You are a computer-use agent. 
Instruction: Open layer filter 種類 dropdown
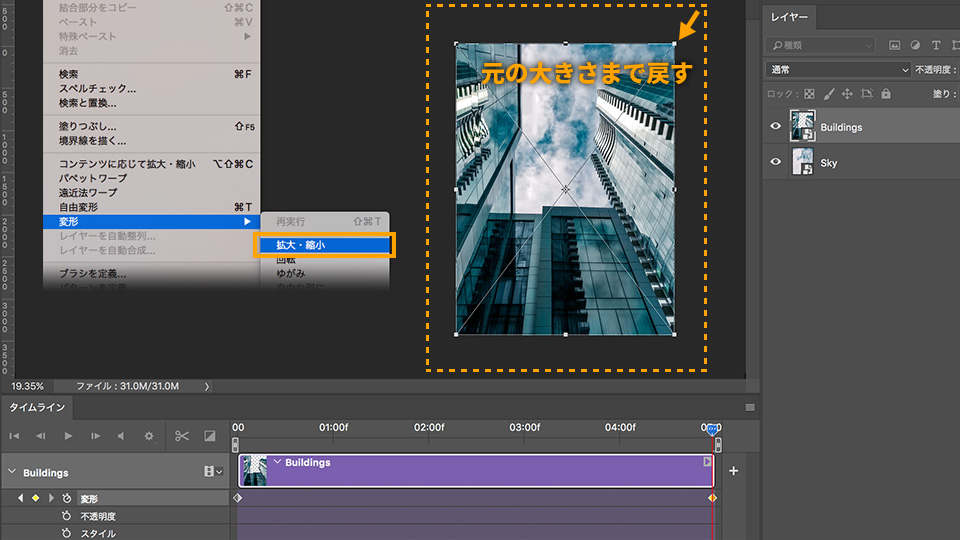click(x=820, y=45)
